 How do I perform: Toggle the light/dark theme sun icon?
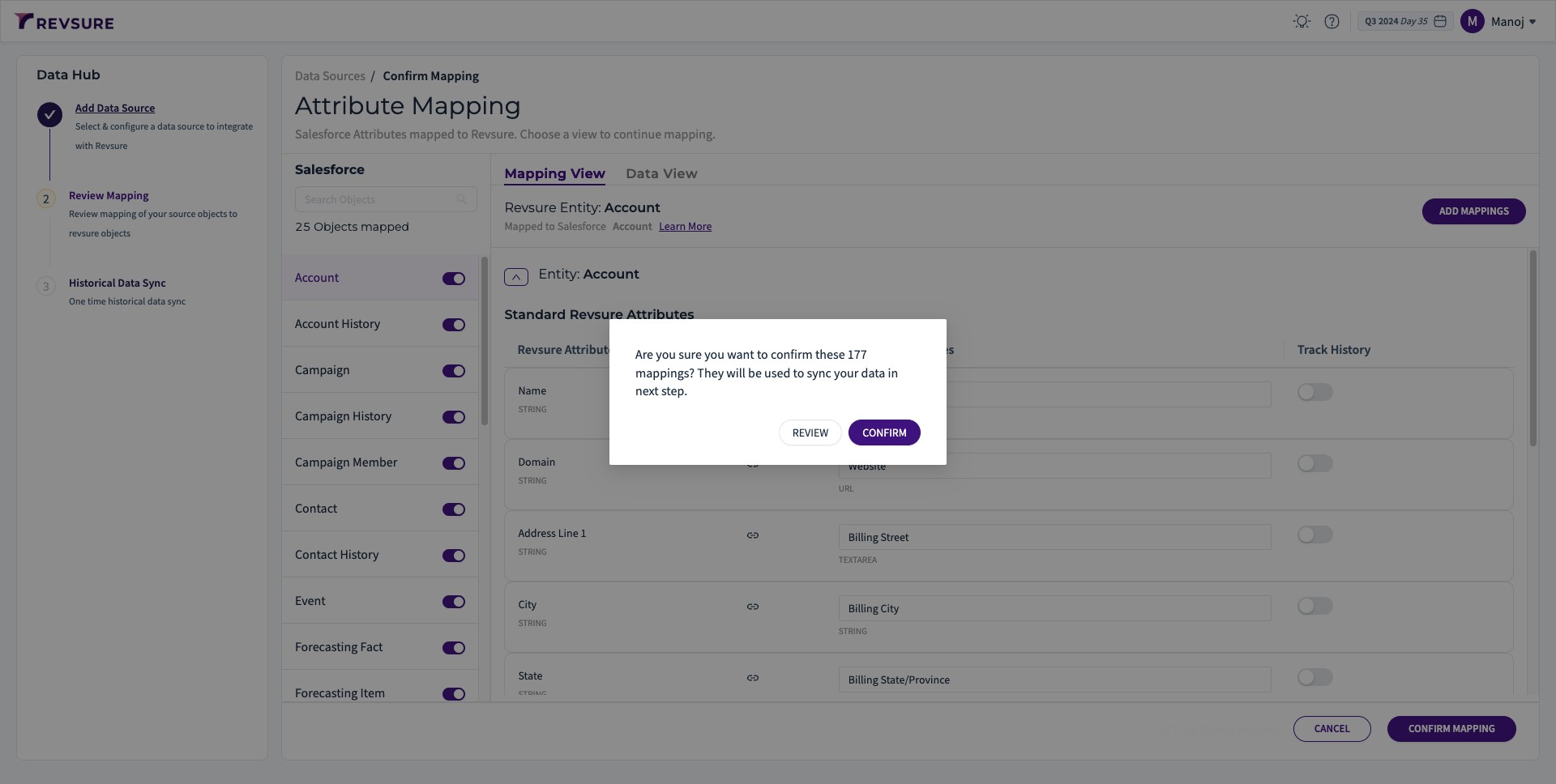click(x=1302, y=22)
